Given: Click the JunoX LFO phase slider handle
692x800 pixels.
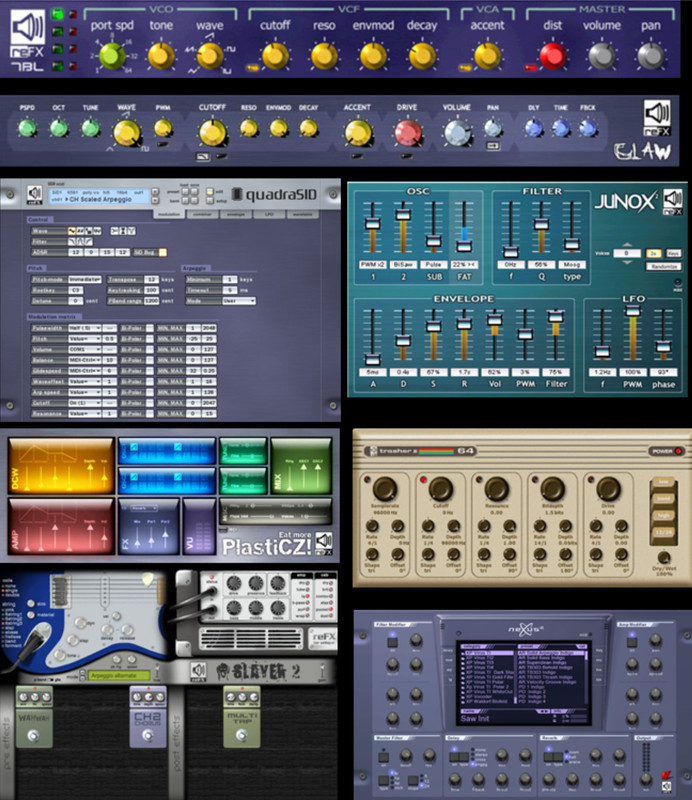Looking at the screenshot, I should click(x=663, y=346).
